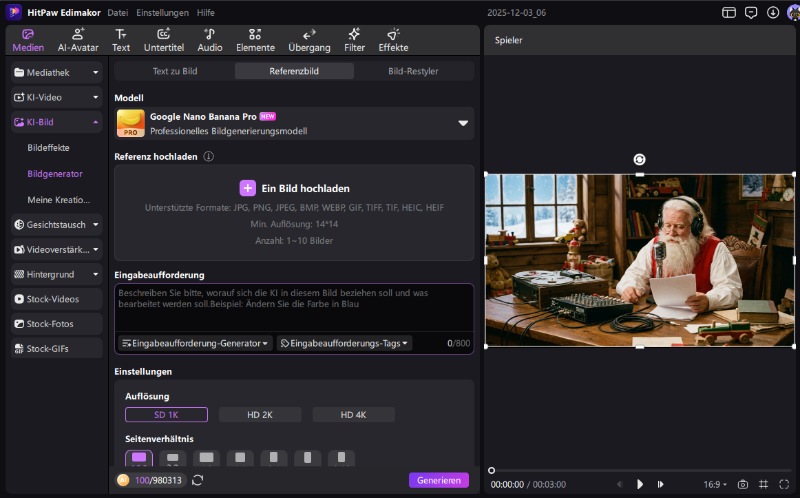800x498 pixels.
Task: Click Ein Bild hochladen to upload
Action: [x=294, y=188]
